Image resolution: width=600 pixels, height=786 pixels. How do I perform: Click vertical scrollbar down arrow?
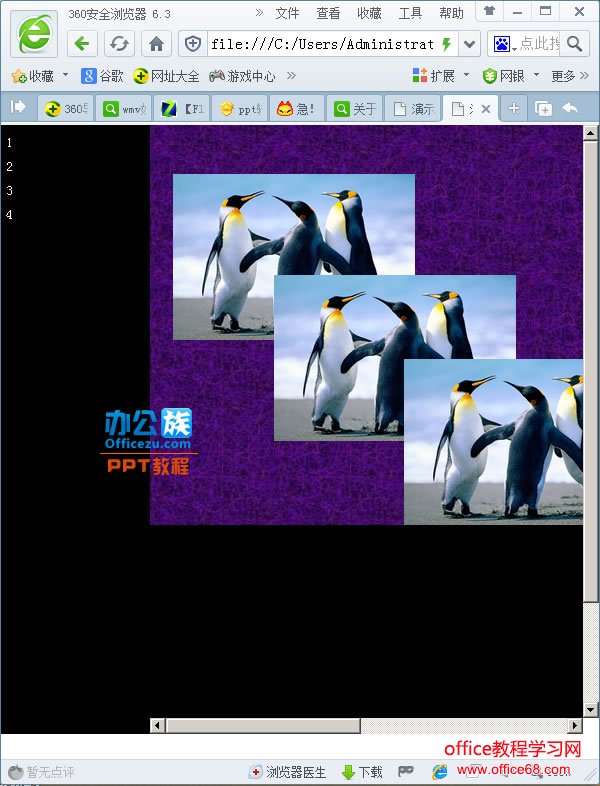pyautogui.click(x=590, y=710)
